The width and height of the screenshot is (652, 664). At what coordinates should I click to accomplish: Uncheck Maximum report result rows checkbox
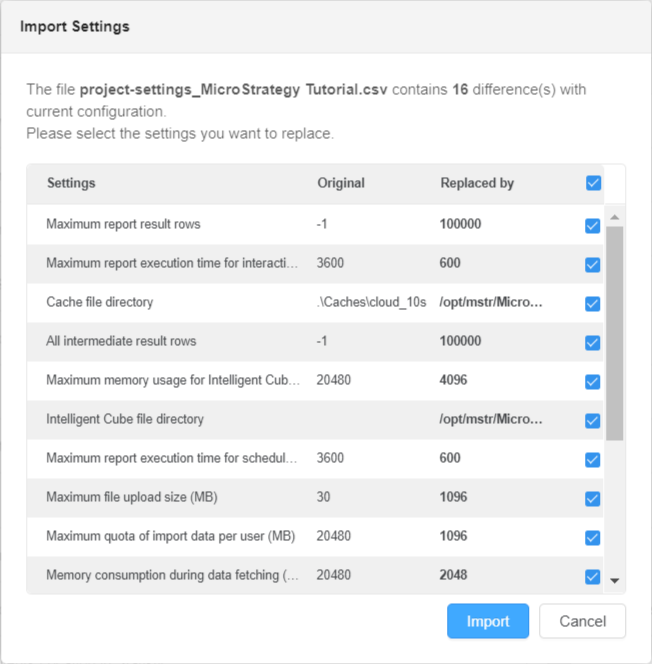pyautogui.click(x=592, y=226)
